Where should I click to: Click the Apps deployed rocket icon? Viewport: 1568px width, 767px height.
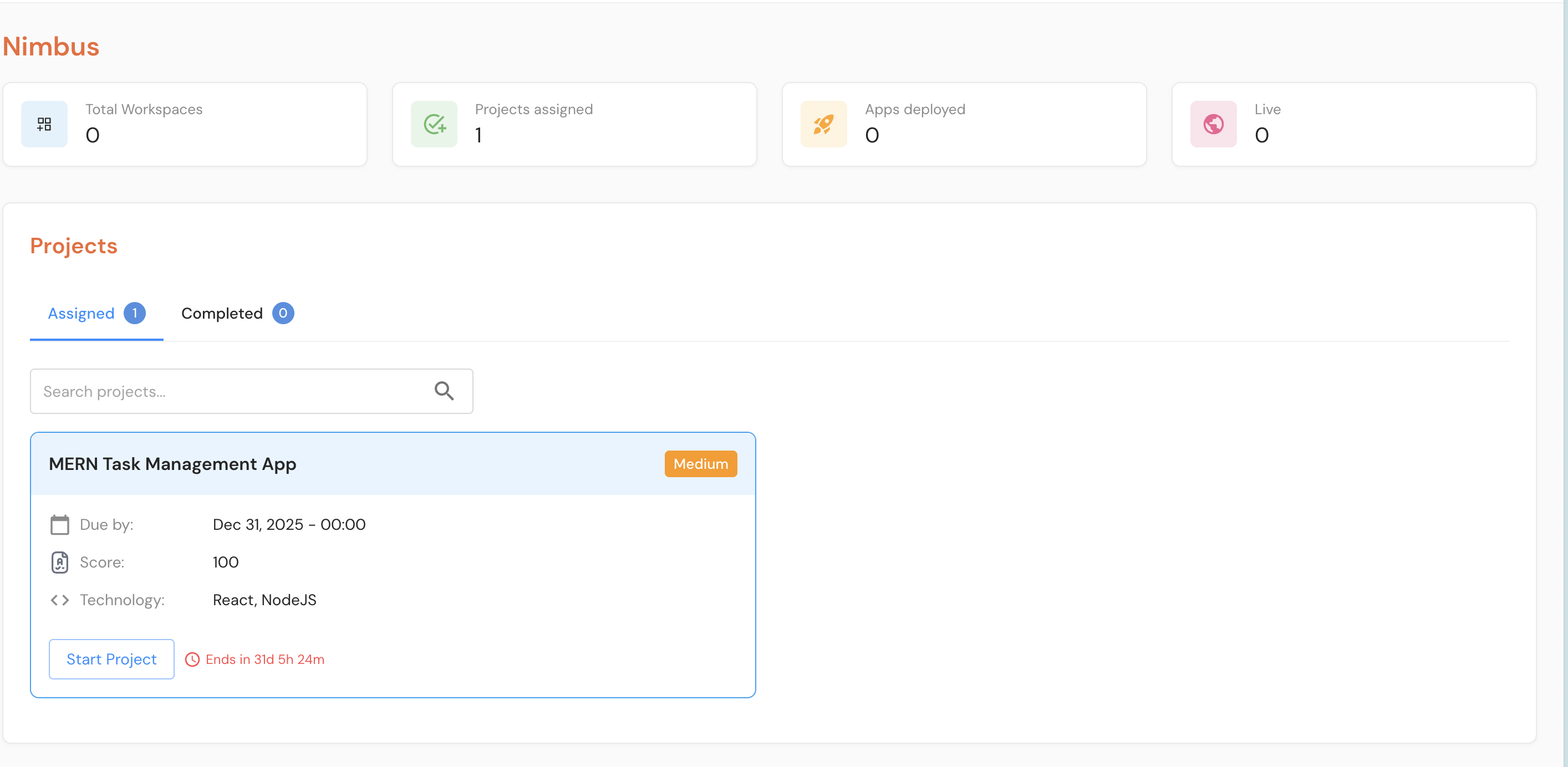tap(823, 124)
